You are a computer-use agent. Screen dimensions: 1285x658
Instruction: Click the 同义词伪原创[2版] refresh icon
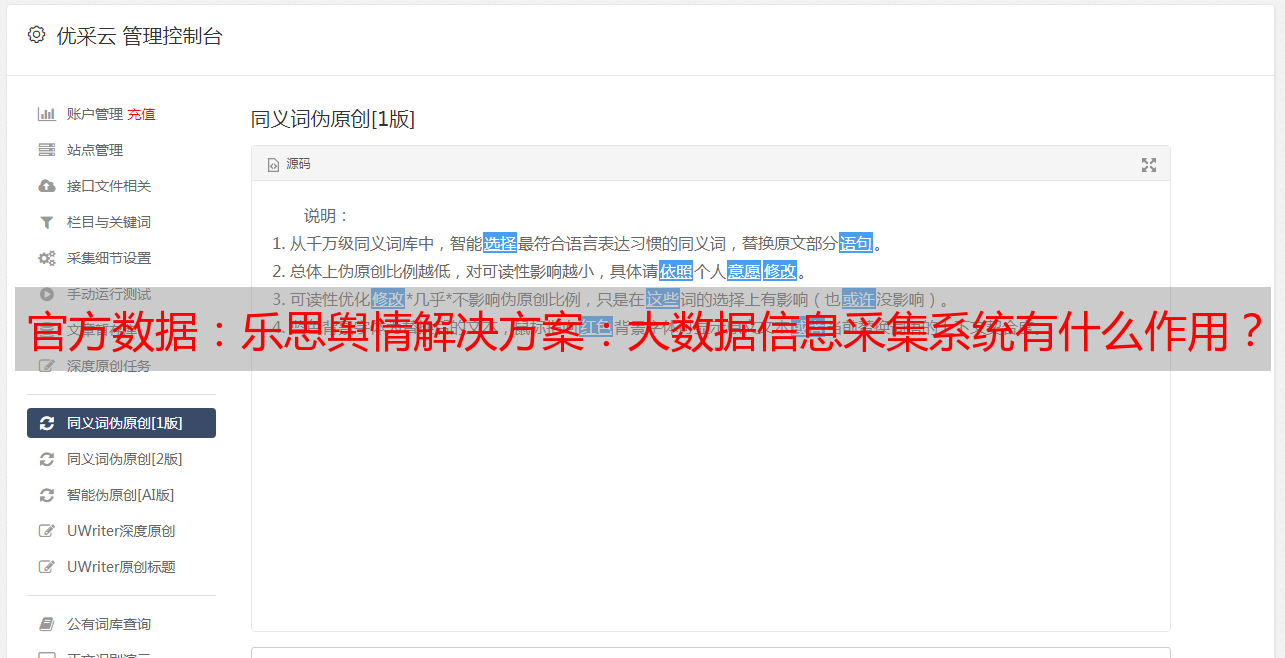point(46,459)
